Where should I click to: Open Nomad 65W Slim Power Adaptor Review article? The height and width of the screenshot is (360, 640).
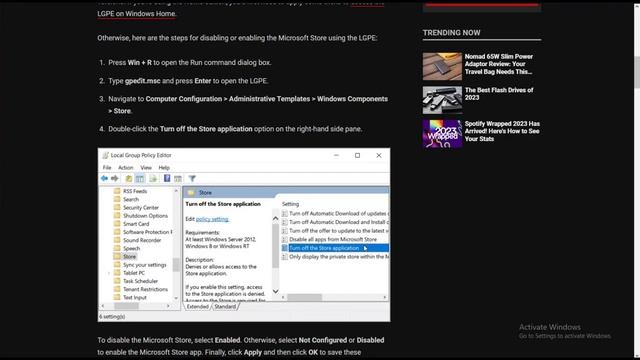498,64
